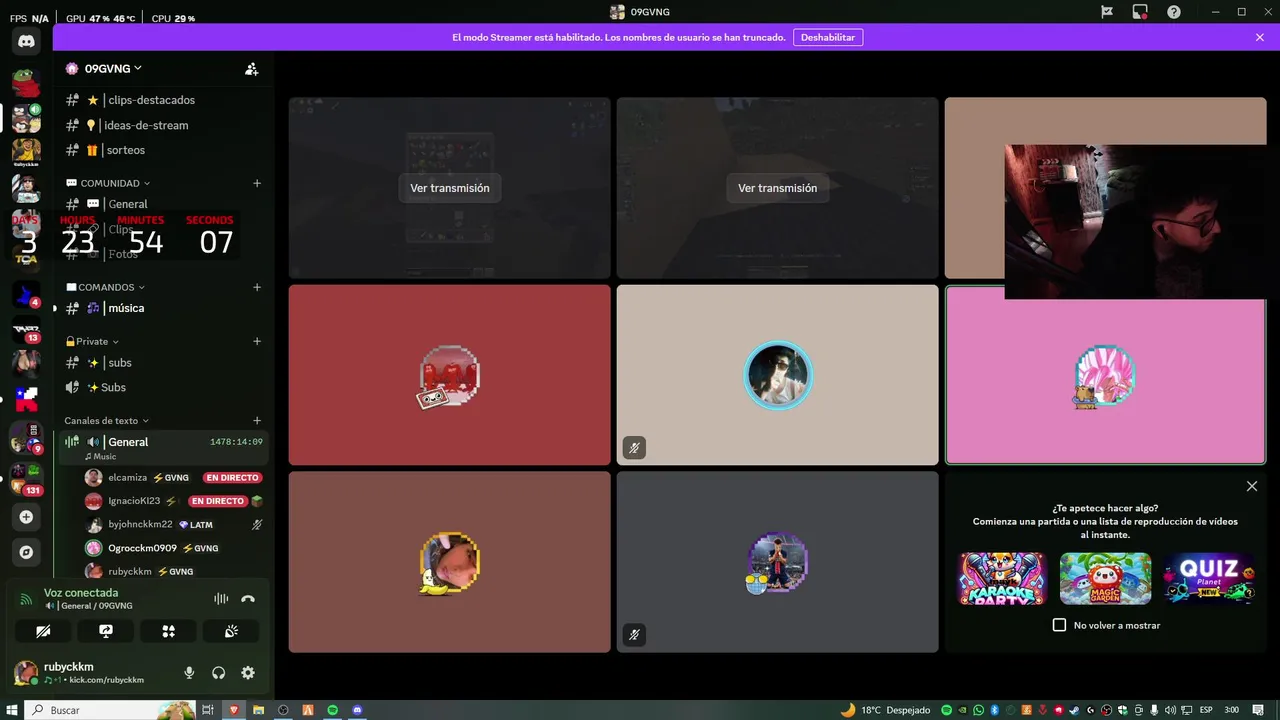This screenshot has height=720, width=1280.
Task: Open the soundboard button in voice panel
Action: click(x=231, y=631)
